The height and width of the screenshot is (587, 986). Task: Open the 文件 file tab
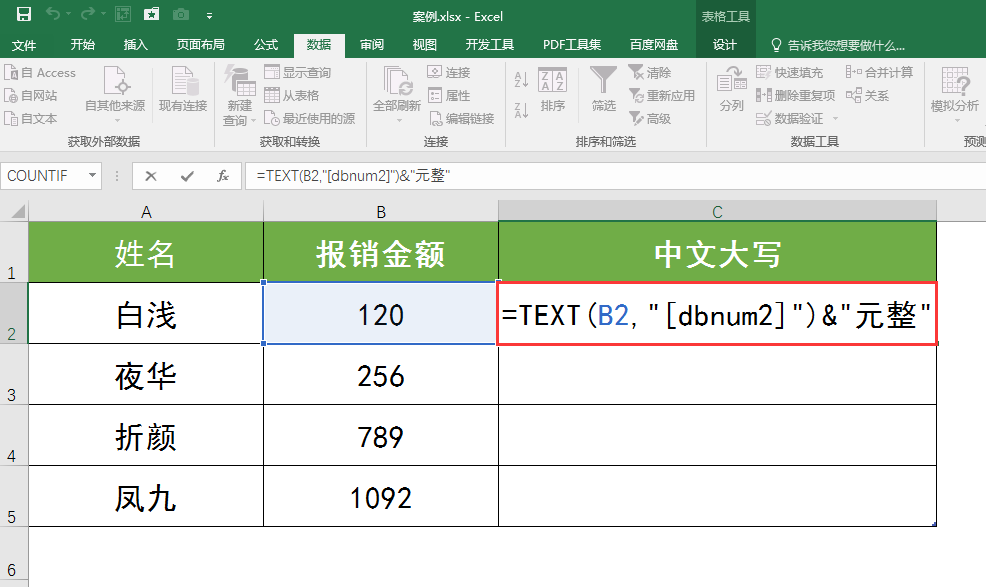tap(24, 45)
